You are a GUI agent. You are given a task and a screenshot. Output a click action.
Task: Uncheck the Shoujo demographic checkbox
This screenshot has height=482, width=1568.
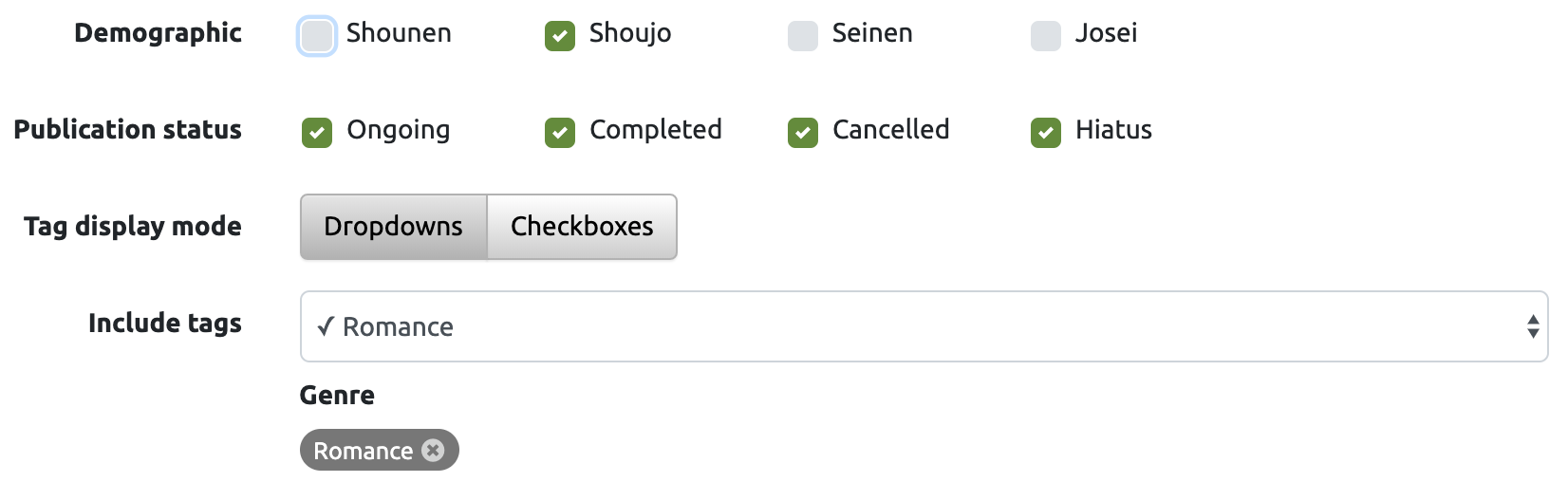[560, 36]
